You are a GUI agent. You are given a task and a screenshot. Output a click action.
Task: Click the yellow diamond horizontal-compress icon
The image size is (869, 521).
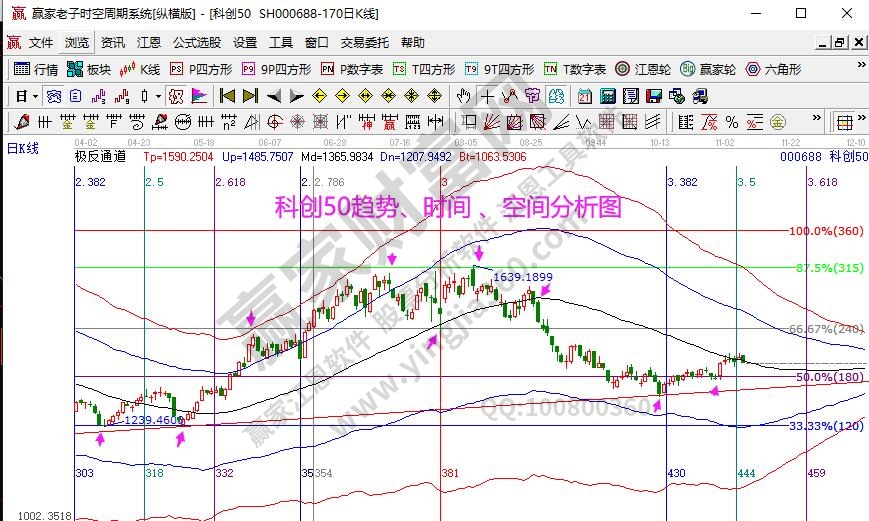[389, 96]
